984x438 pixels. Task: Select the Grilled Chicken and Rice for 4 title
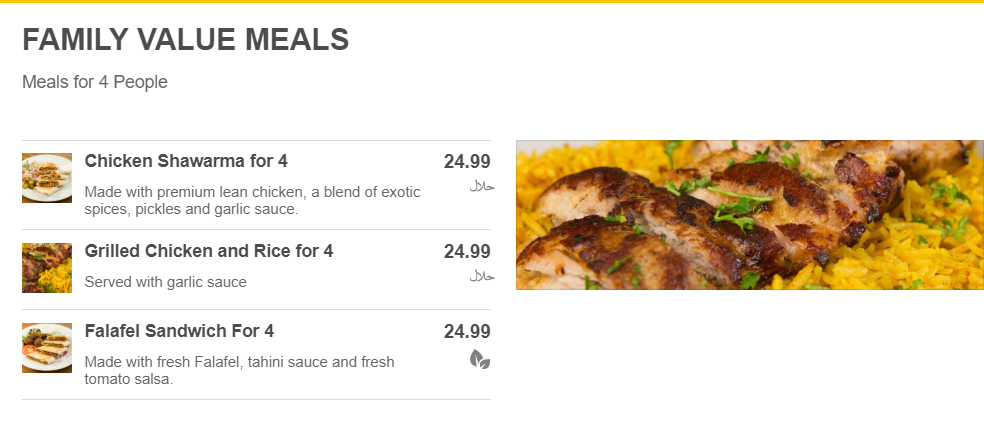[x=209, y=251]
